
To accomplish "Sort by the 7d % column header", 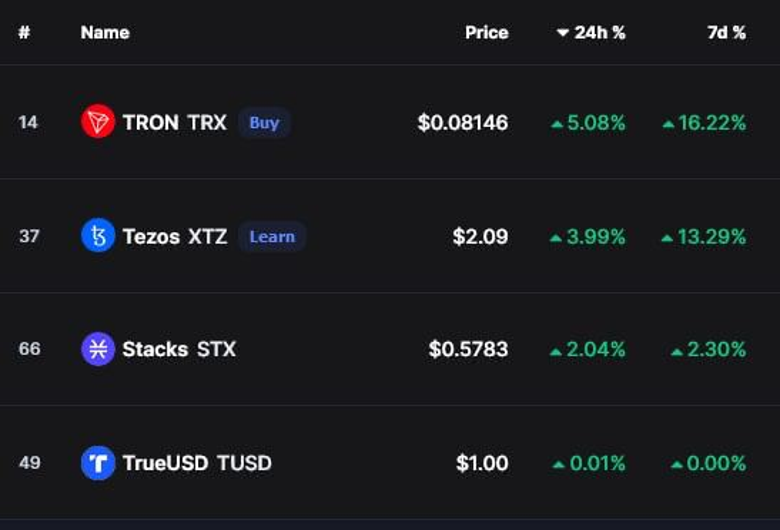I will pyautogui.click(x=726, y=33).
